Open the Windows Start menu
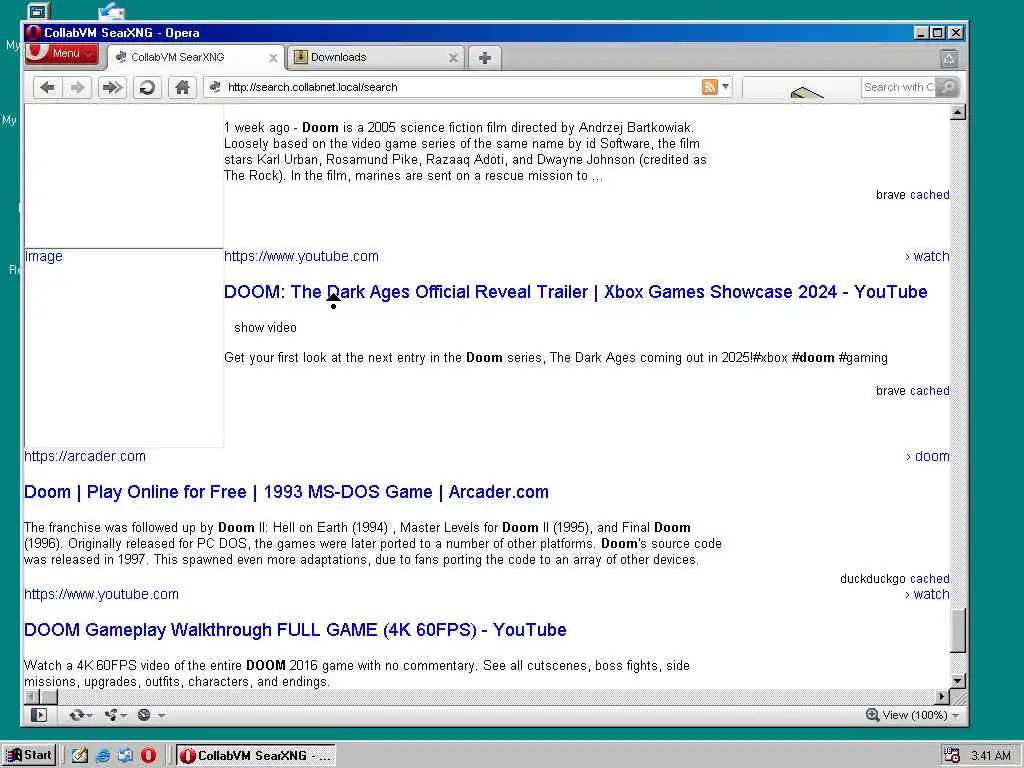This screenshot has width=1024, height=768. pyautogui.click(x=29, y=755)
